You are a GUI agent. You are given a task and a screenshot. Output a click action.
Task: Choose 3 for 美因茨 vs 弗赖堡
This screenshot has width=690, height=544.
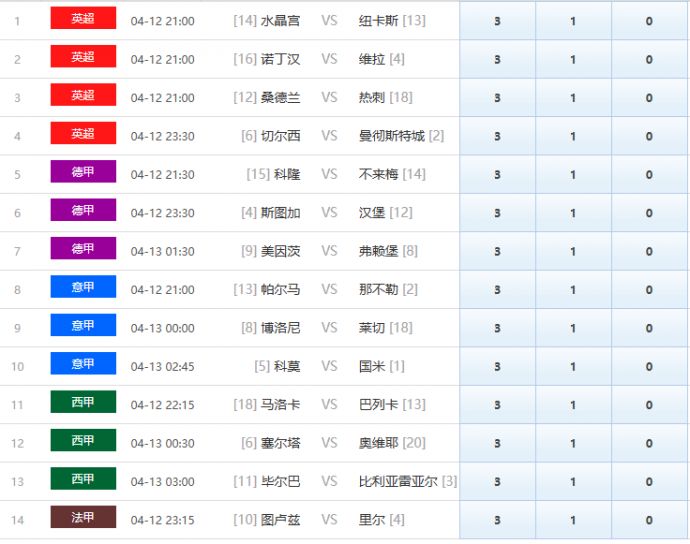pyautogui.click(x=497, y=251)
